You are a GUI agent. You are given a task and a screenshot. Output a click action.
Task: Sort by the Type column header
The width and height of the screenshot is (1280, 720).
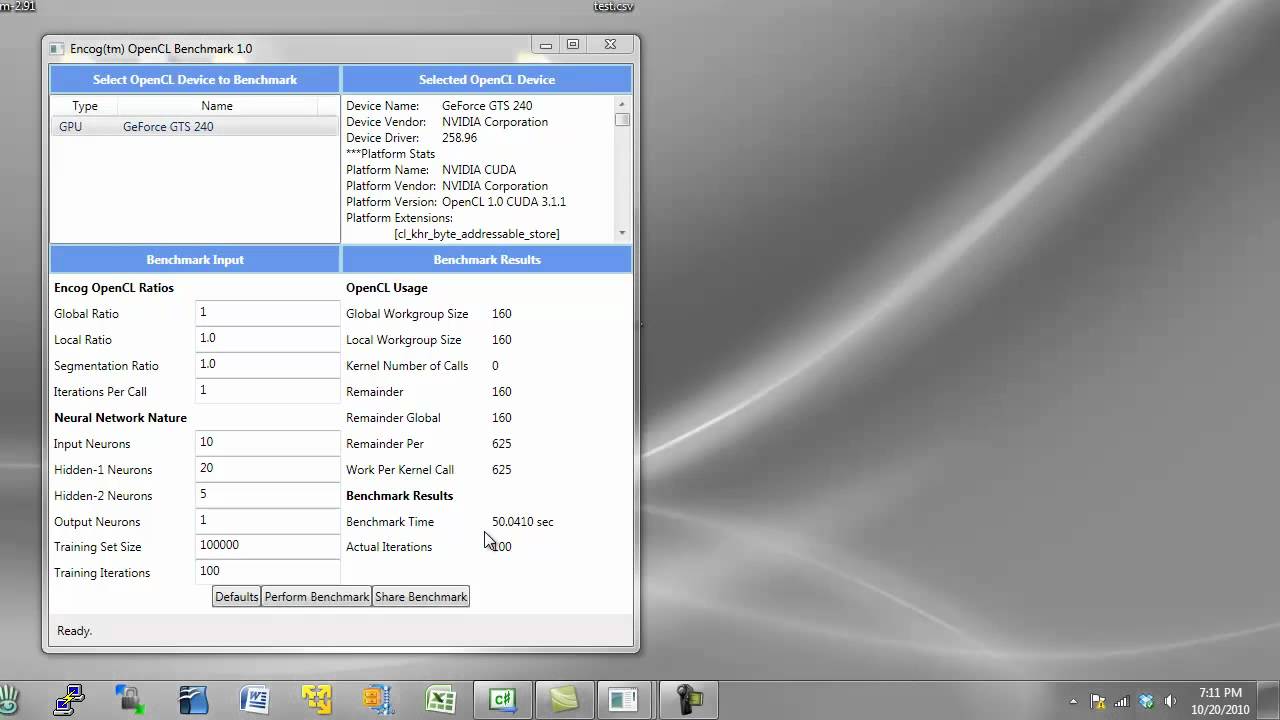(x=85, y=106)
